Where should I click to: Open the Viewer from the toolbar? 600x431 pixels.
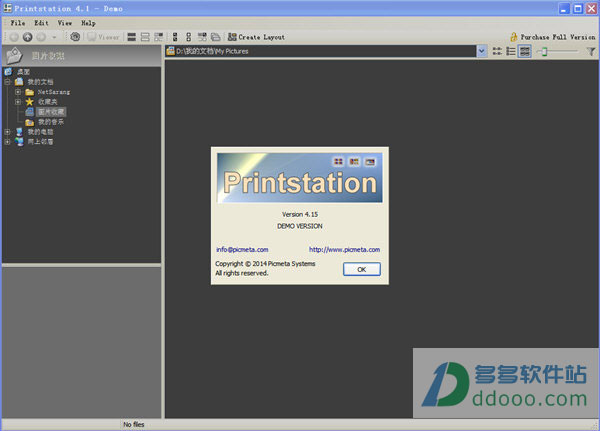(x=103, y=37)
